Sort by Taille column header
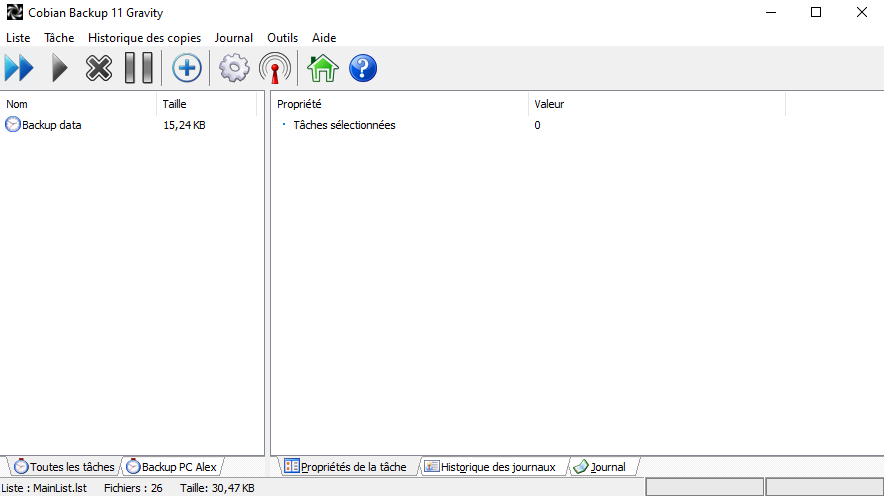Viewport: 884px width, 497px height. [206, 104]
